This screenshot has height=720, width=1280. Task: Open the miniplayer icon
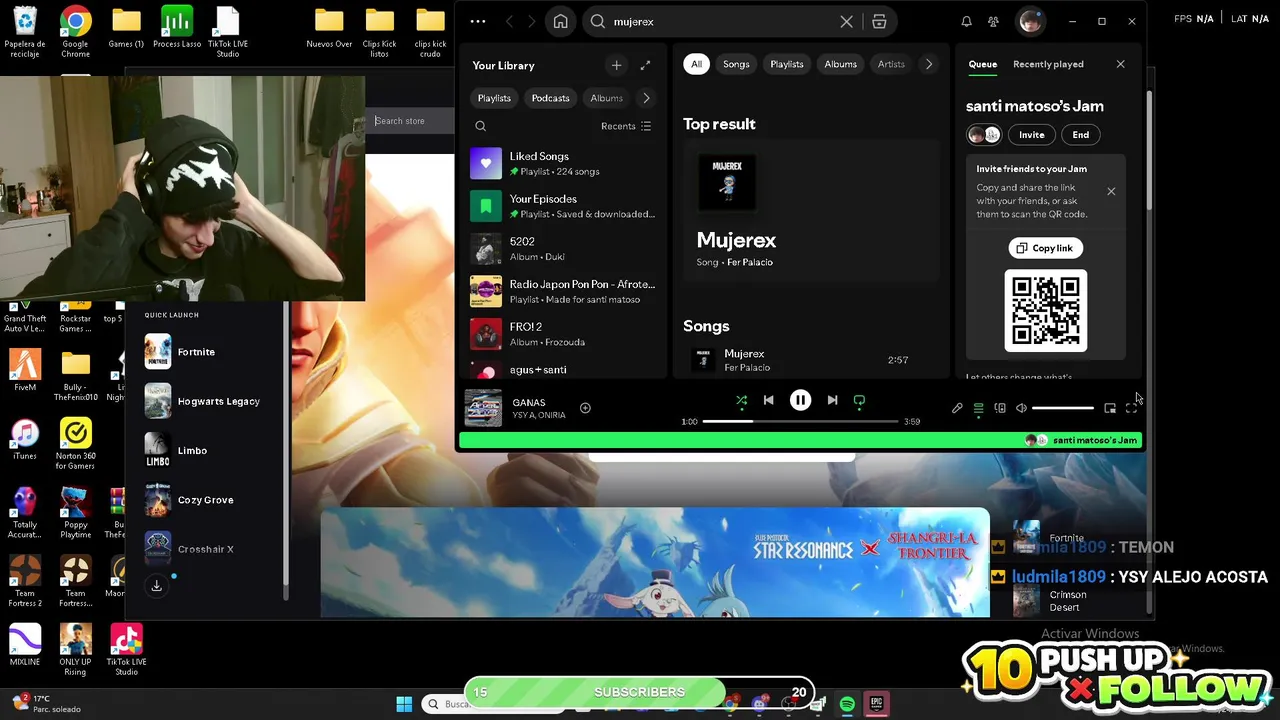1110,408
